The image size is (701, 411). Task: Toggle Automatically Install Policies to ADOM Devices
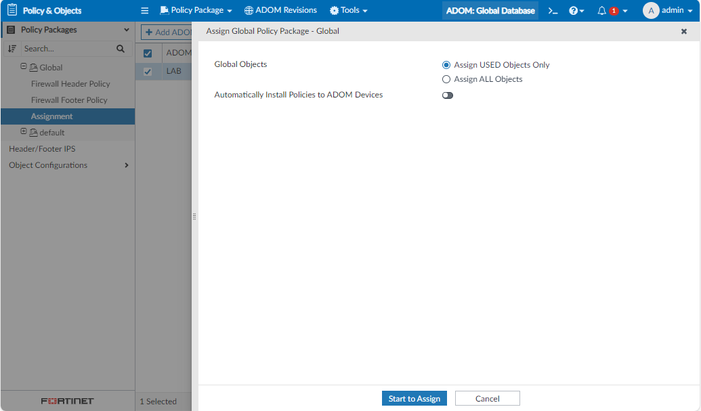tap(448, 95)
